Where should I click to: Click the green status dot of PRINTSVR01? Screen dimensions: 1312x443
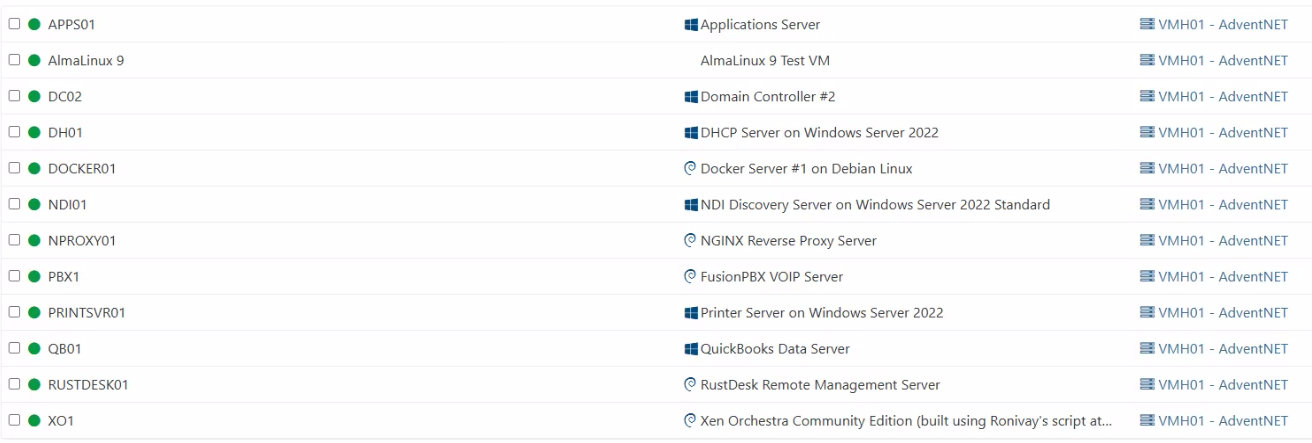[34, 312]
